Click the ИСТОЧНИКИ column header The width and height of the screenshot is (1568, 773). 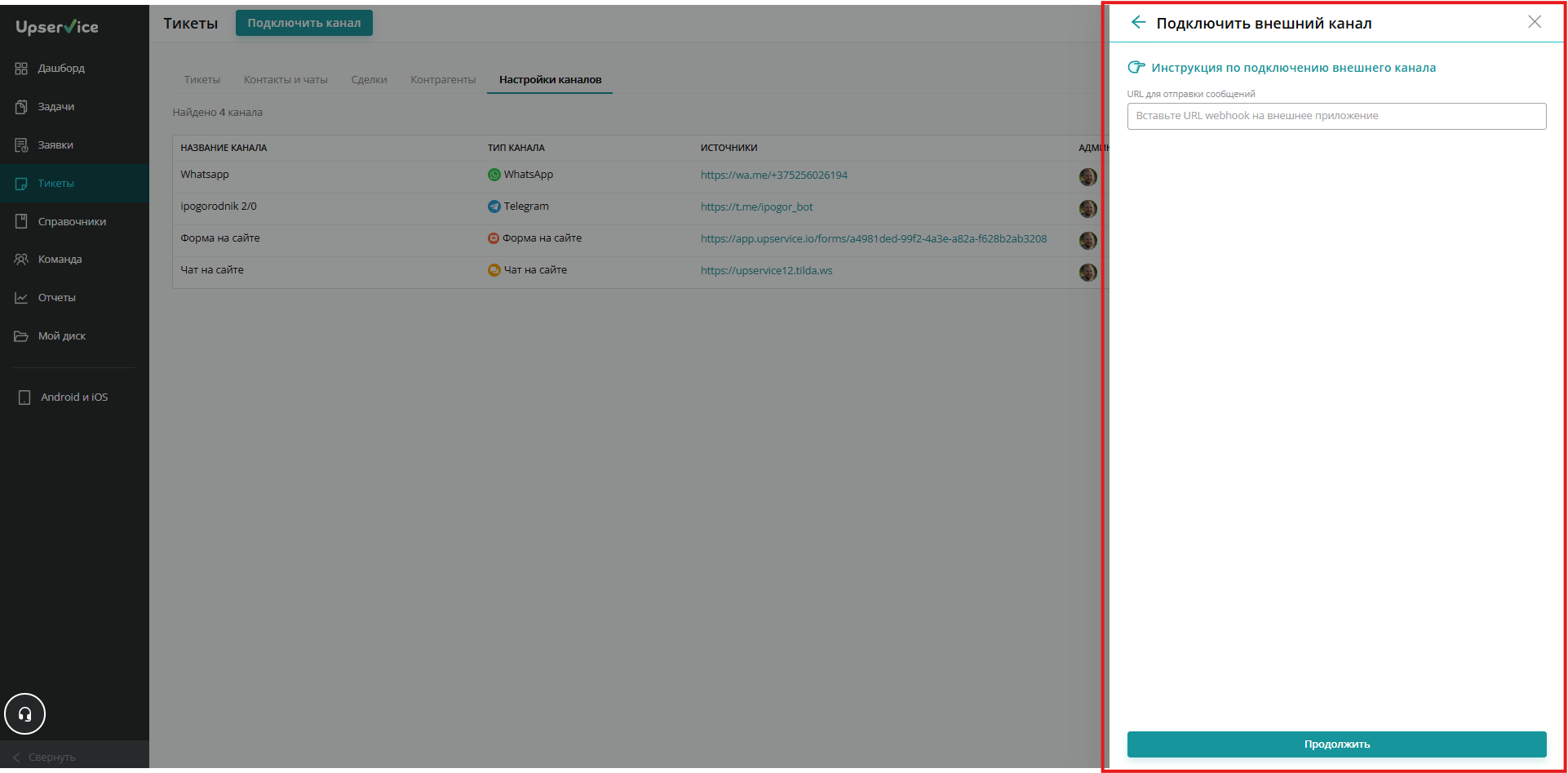729,149
